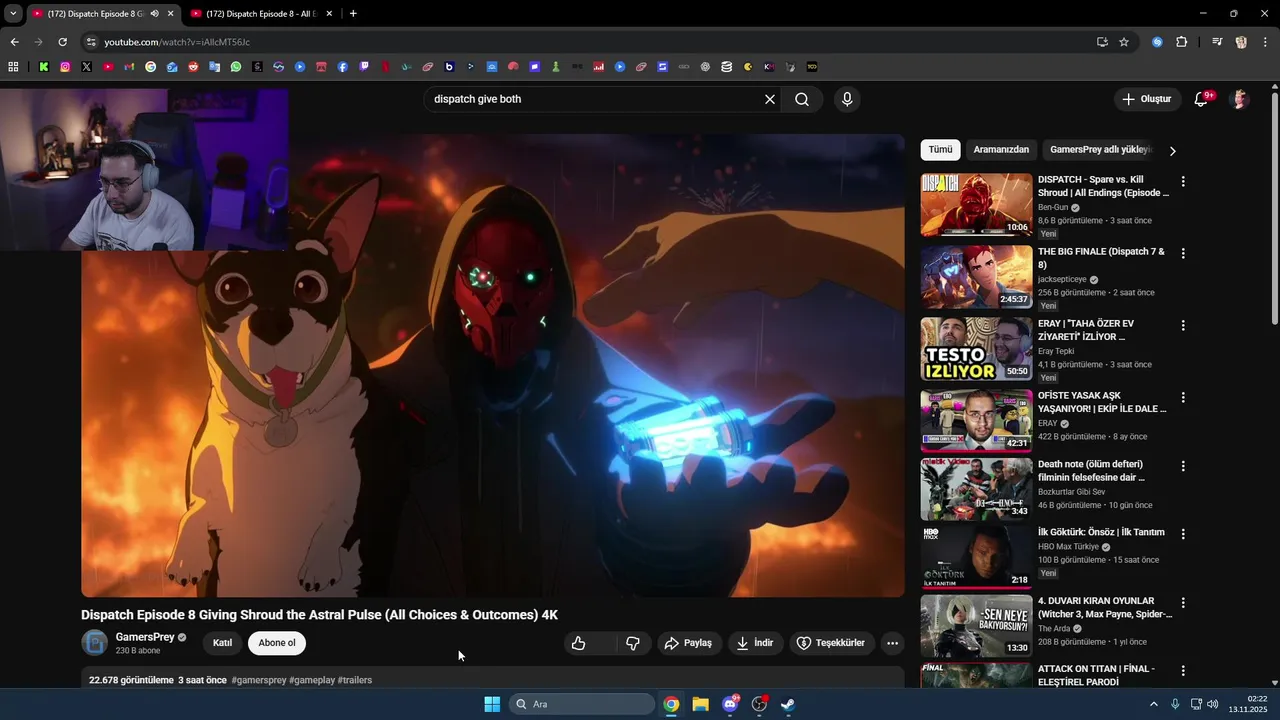
Task: Open Discord from the Windows taskbar
Action: [730, 704]
